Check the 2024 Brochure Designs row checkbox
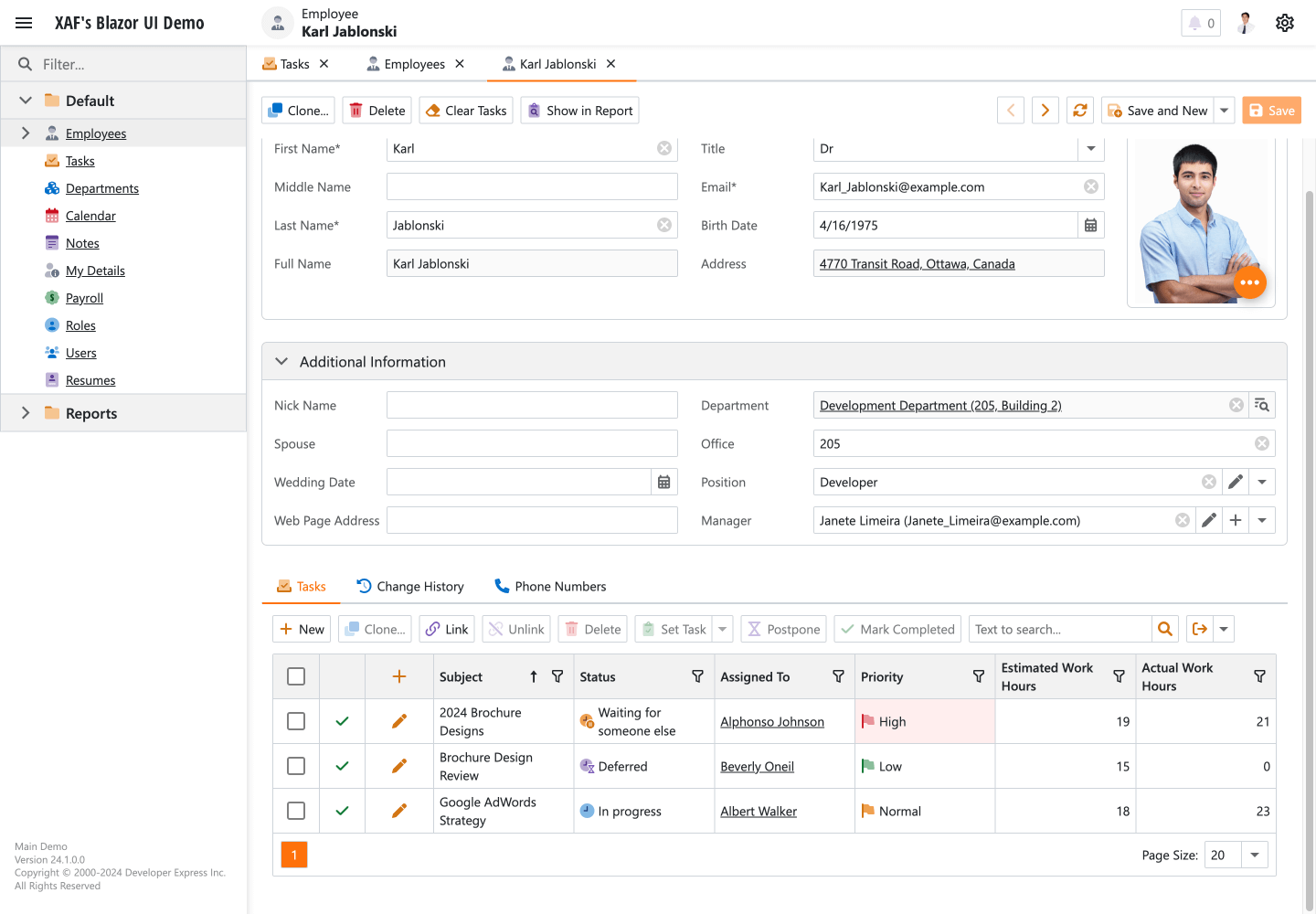The height and width of the screenshot is (914, 1316). point(296,721)
